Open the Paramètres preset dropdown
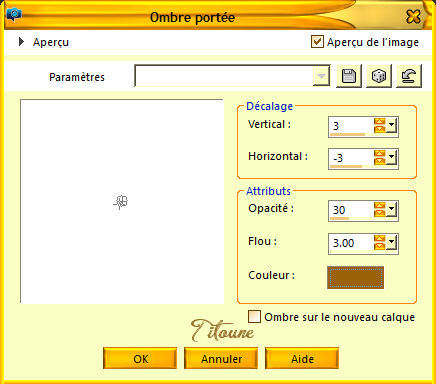The image size is (436, 384). click(x=321, y=76)
